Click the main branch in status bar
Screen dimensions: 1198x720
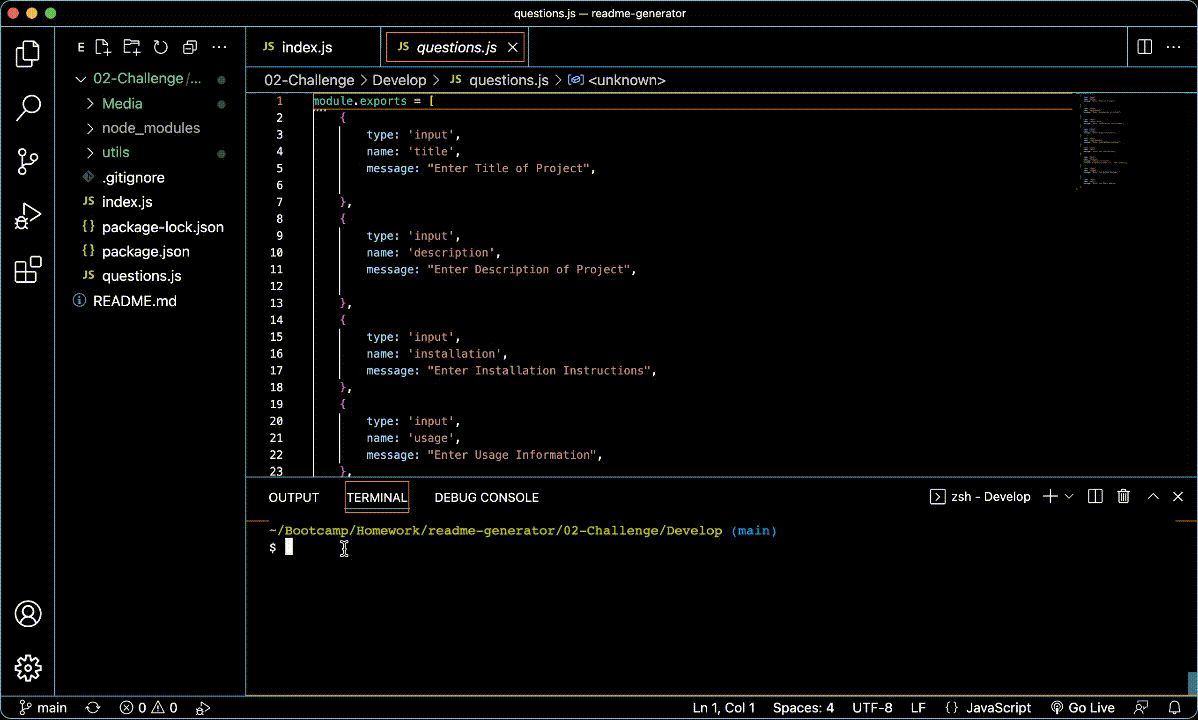point(43,708)
